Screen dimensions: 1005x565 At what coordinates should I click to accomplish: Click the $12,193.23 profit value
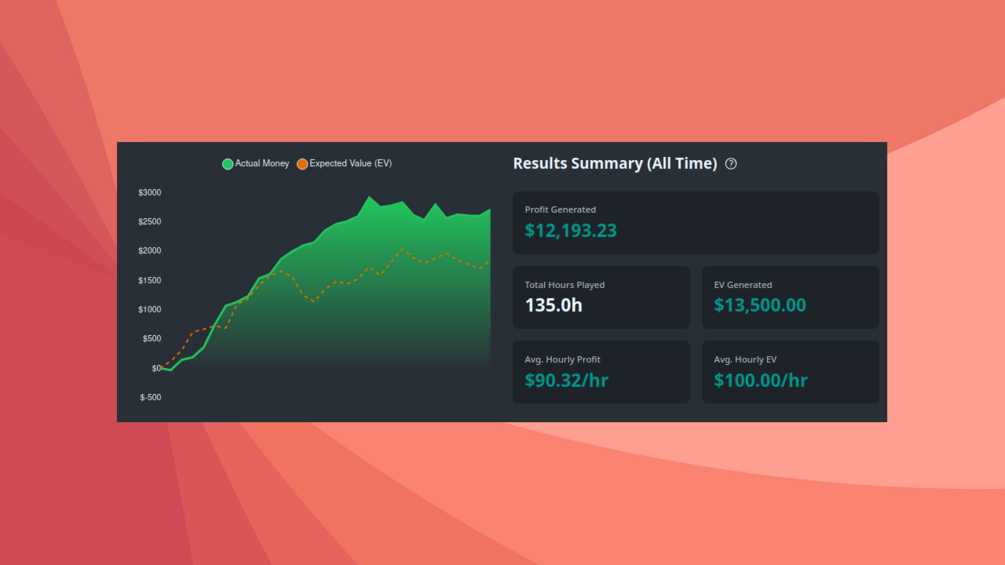570,231
